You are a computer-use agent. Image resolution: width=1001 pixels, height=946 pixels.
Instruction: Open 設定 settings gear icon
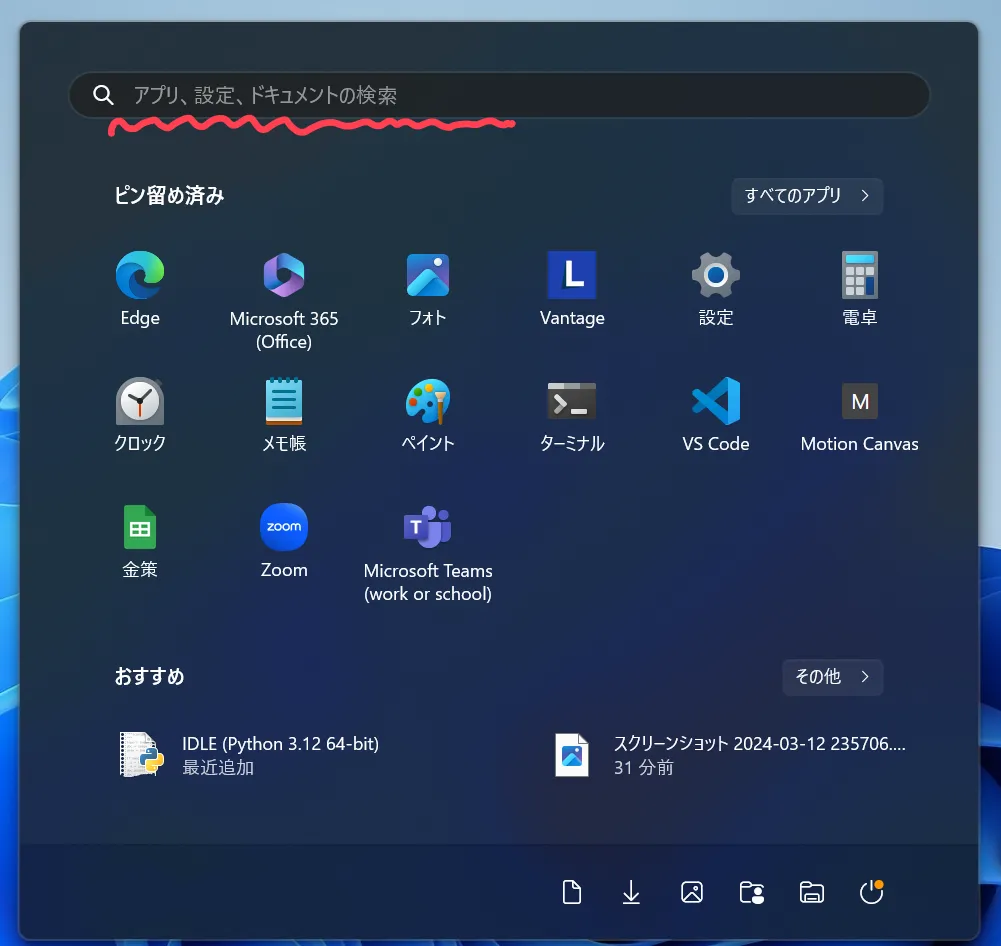(716, 276)
